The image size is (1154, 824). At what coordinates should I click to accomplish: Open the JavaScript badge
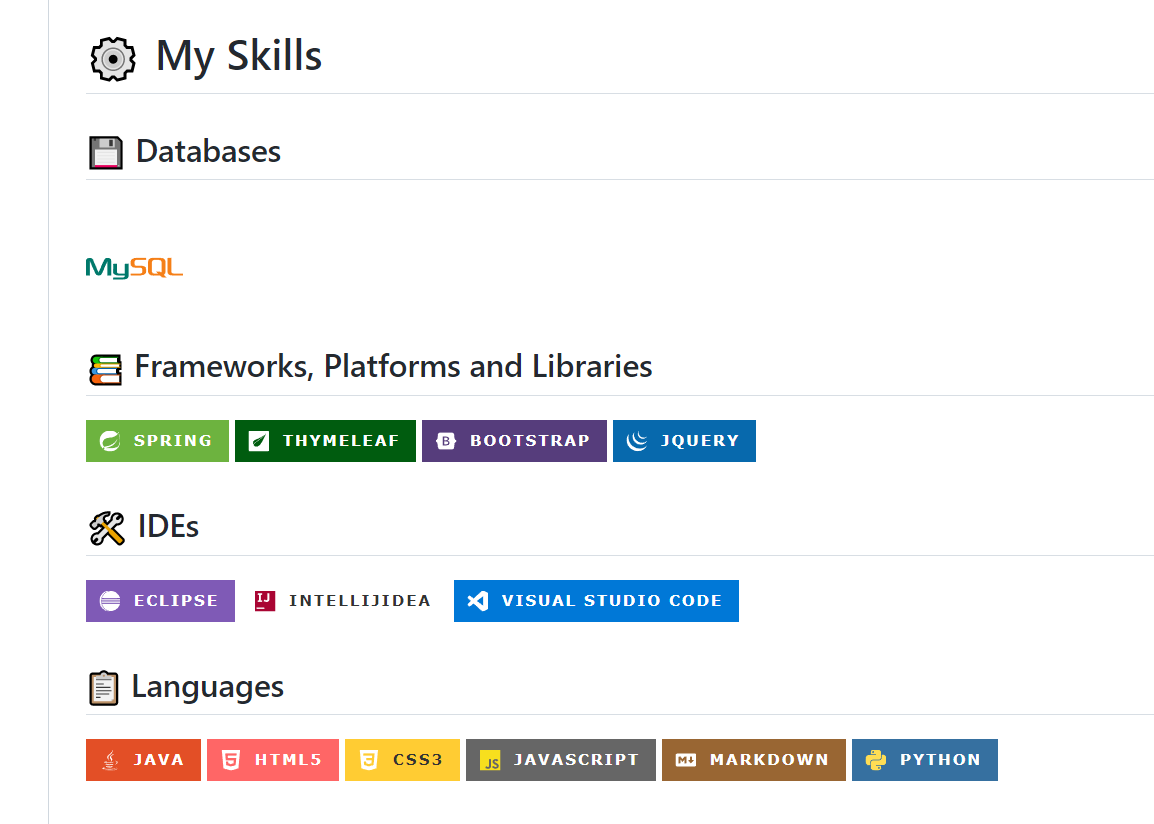560,760
